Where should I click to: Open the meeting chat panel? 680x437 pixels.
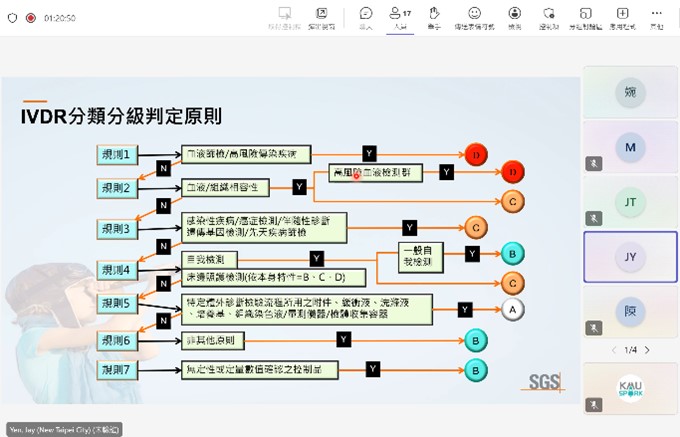pyautogui.click(x=366, y=16)
